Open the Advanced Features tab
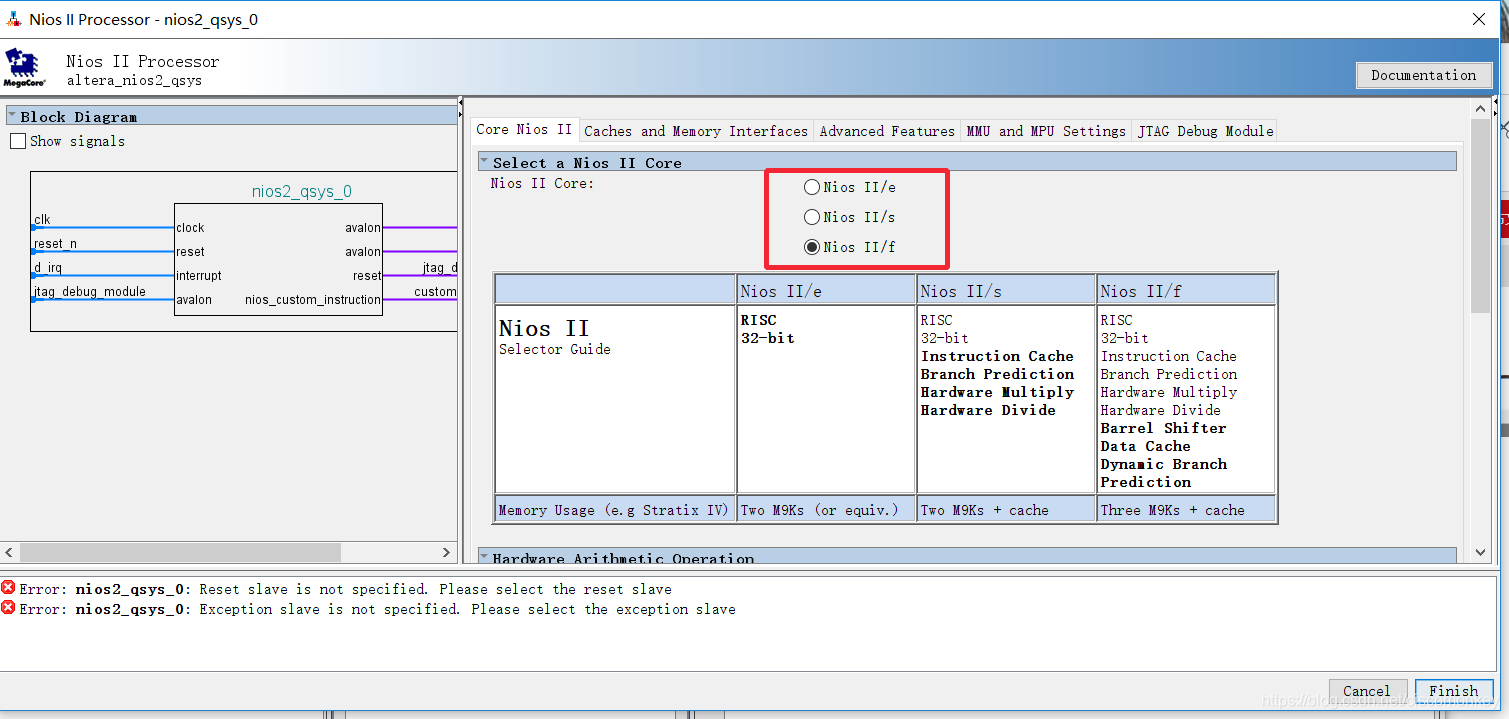The height and width of the screenshot is (719, 1509). pyautogui.click(x=887, y=131)
